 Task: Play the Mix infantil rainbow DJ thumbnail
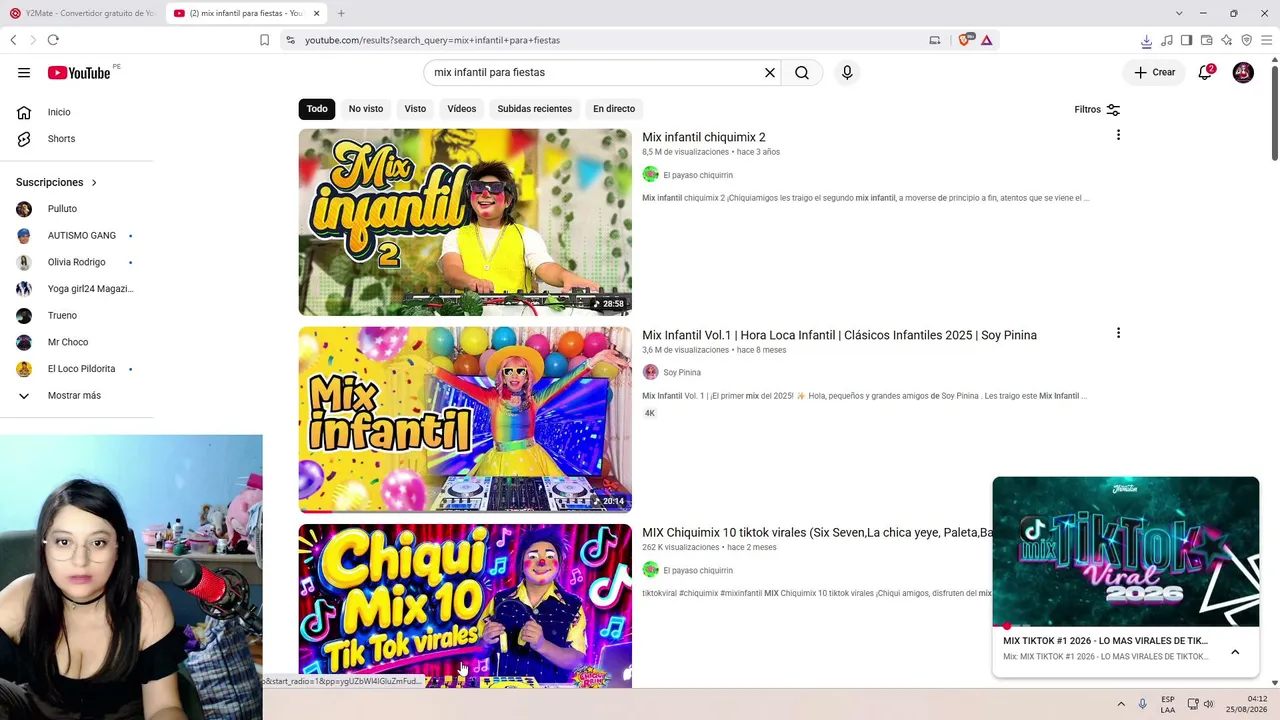point(465,420)
